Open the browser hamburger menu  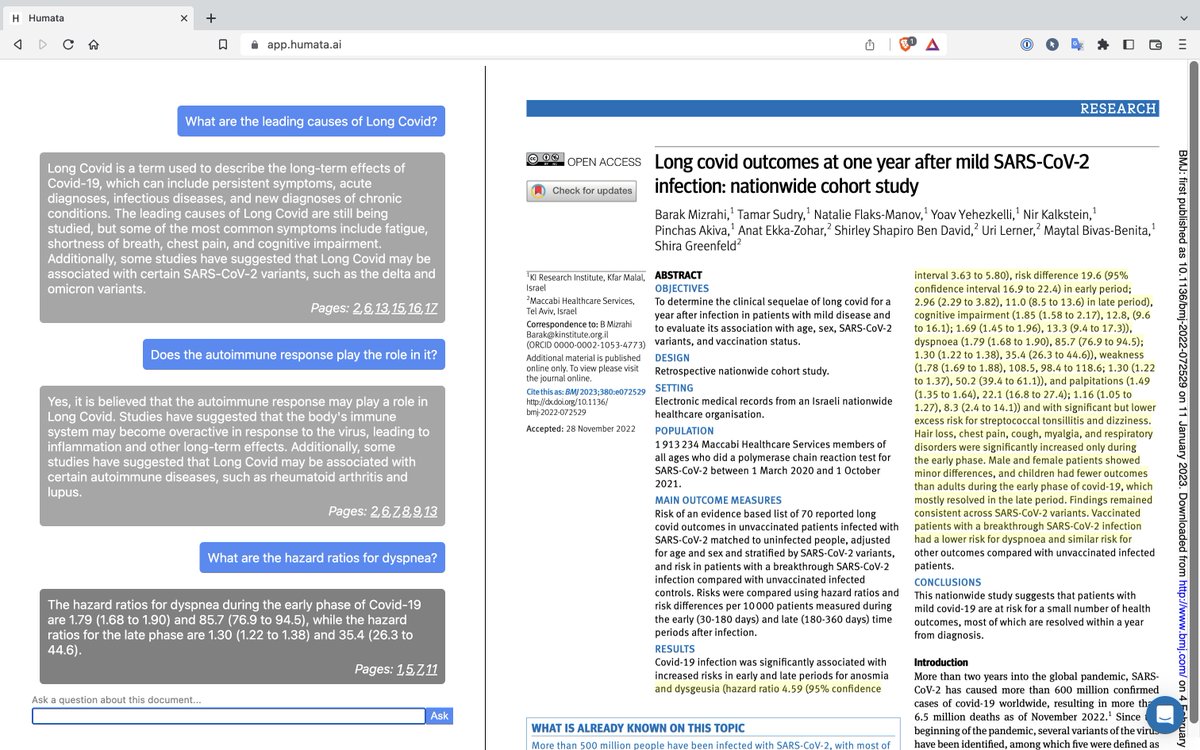point(1181,45)
